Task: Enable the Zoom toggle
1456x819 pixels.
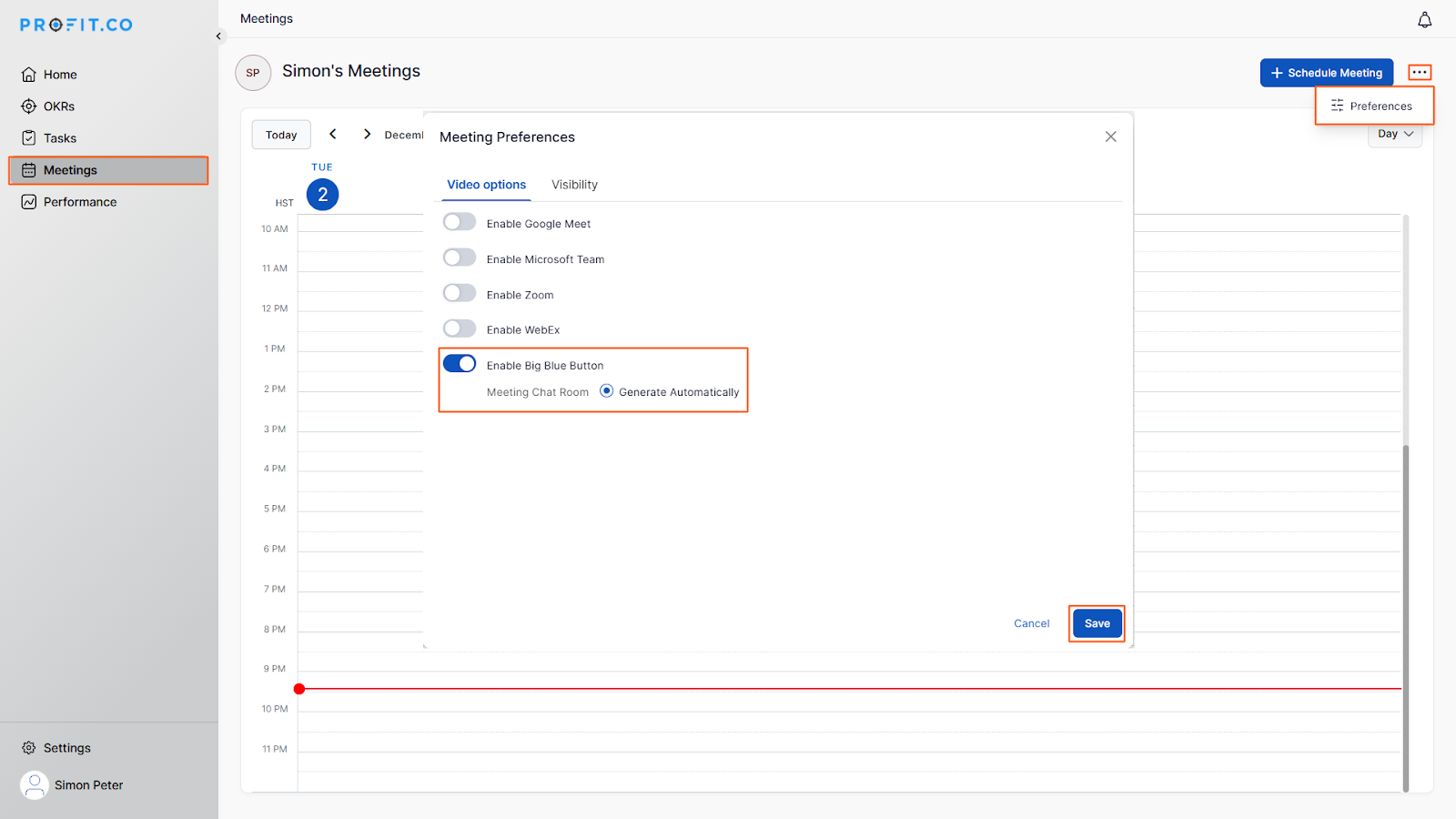Action: coord(460,293)
